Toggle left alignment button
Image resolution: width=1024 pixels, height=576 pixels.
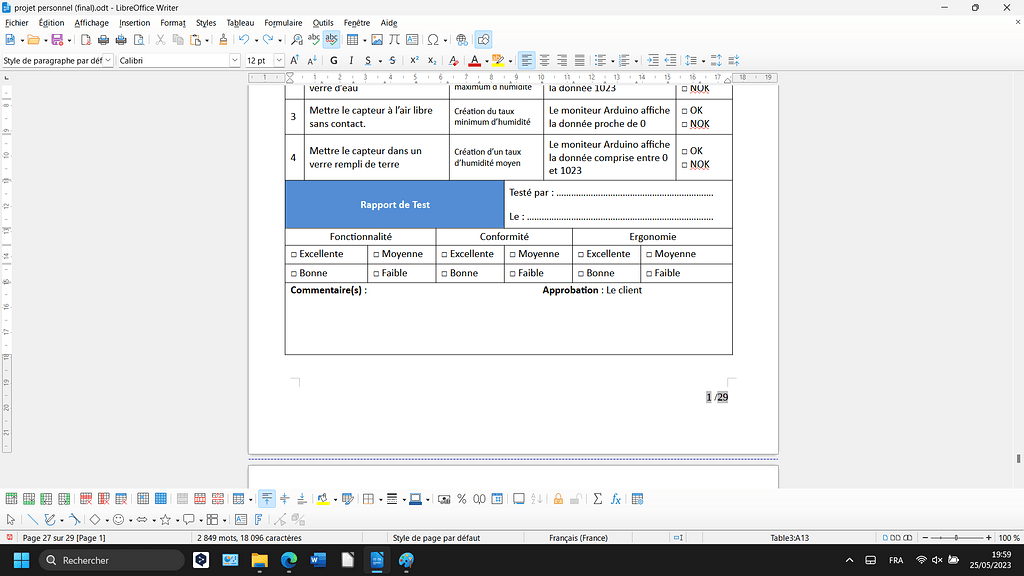click(526, 60)
